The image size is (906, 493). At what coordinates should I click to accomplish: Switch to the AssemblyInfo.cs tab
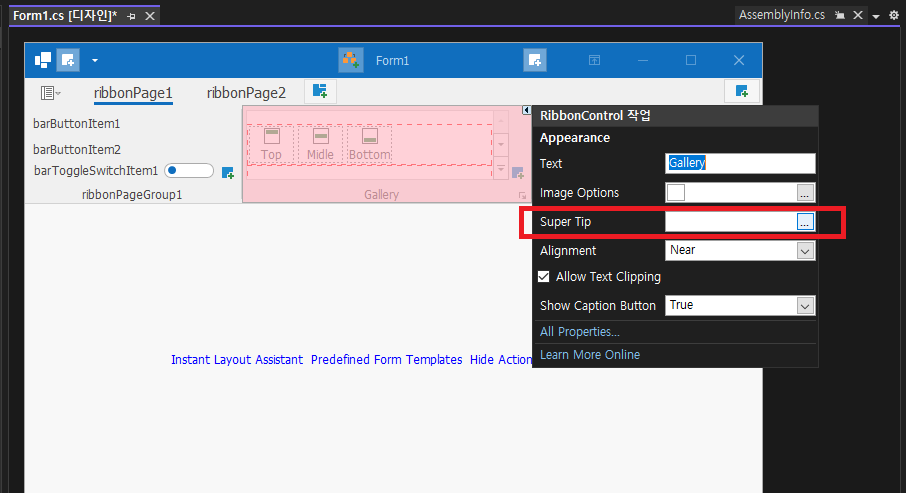(x=782, y=15)
